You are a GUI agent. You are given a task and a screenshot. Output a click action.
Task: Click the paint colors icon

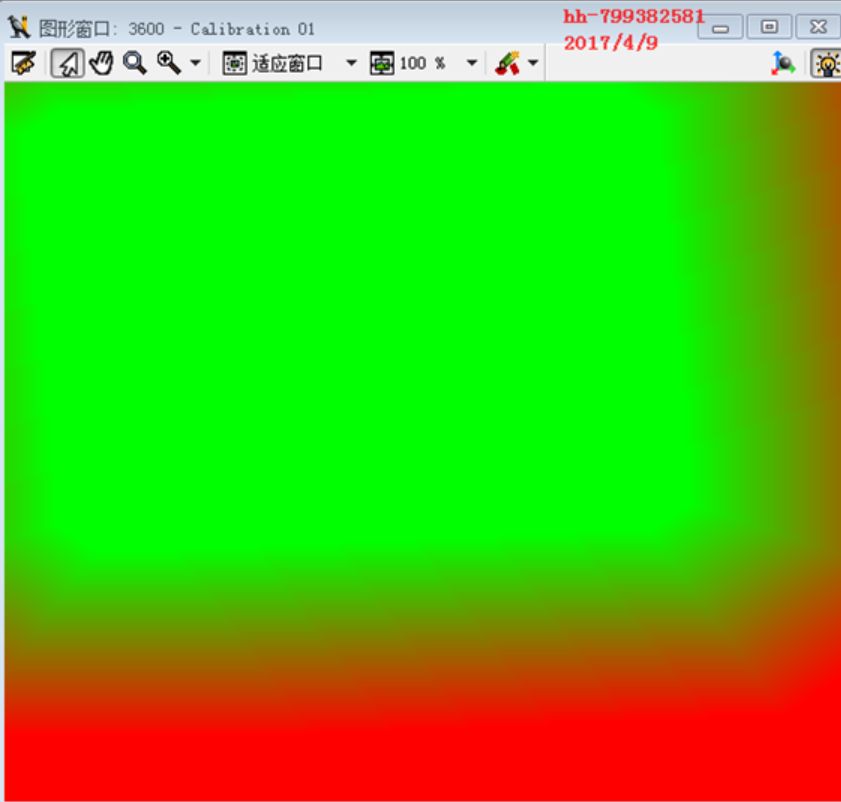507,63
